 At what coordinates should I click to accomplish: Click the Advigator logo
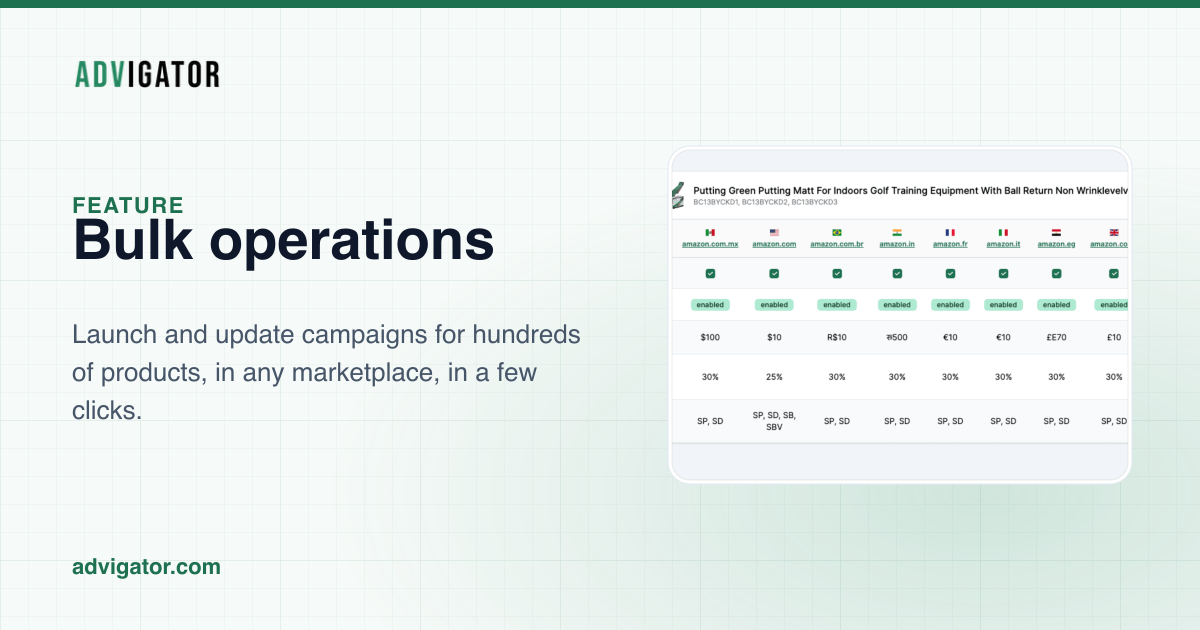147,74
